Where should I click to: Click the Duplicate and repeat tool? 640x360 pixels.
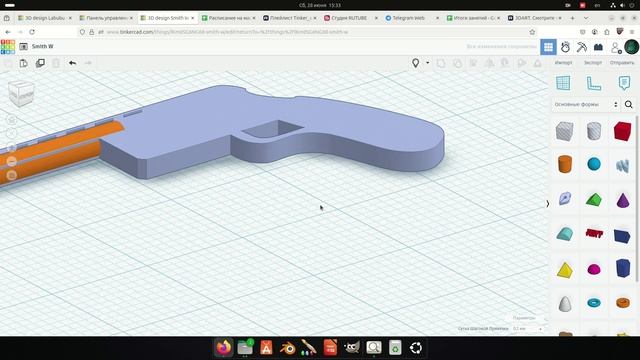click(x=40, y=63)
